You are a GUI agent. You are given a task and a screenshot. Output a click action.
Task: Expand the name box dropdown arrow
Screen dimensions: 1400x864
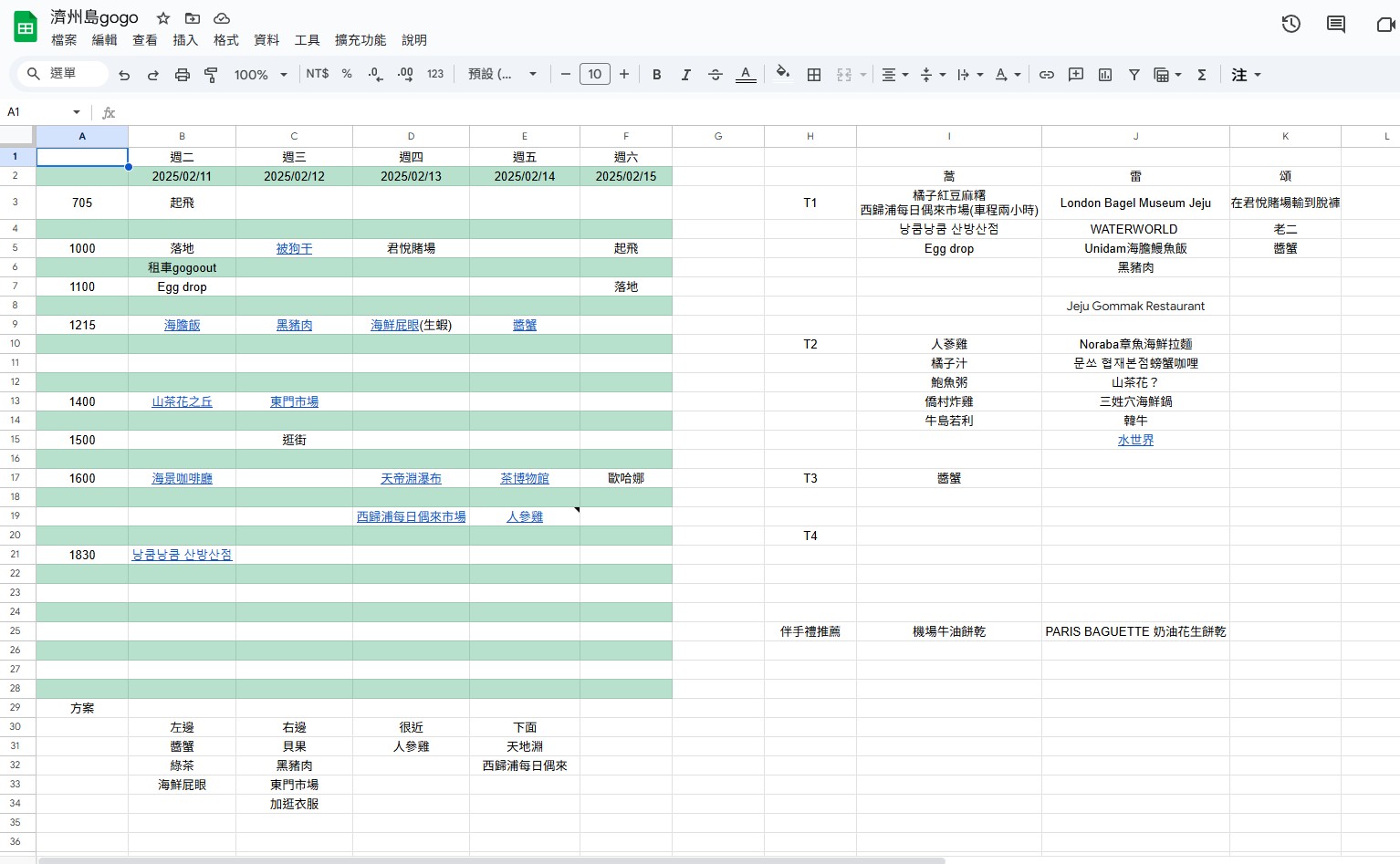click(x=77, y=112)
